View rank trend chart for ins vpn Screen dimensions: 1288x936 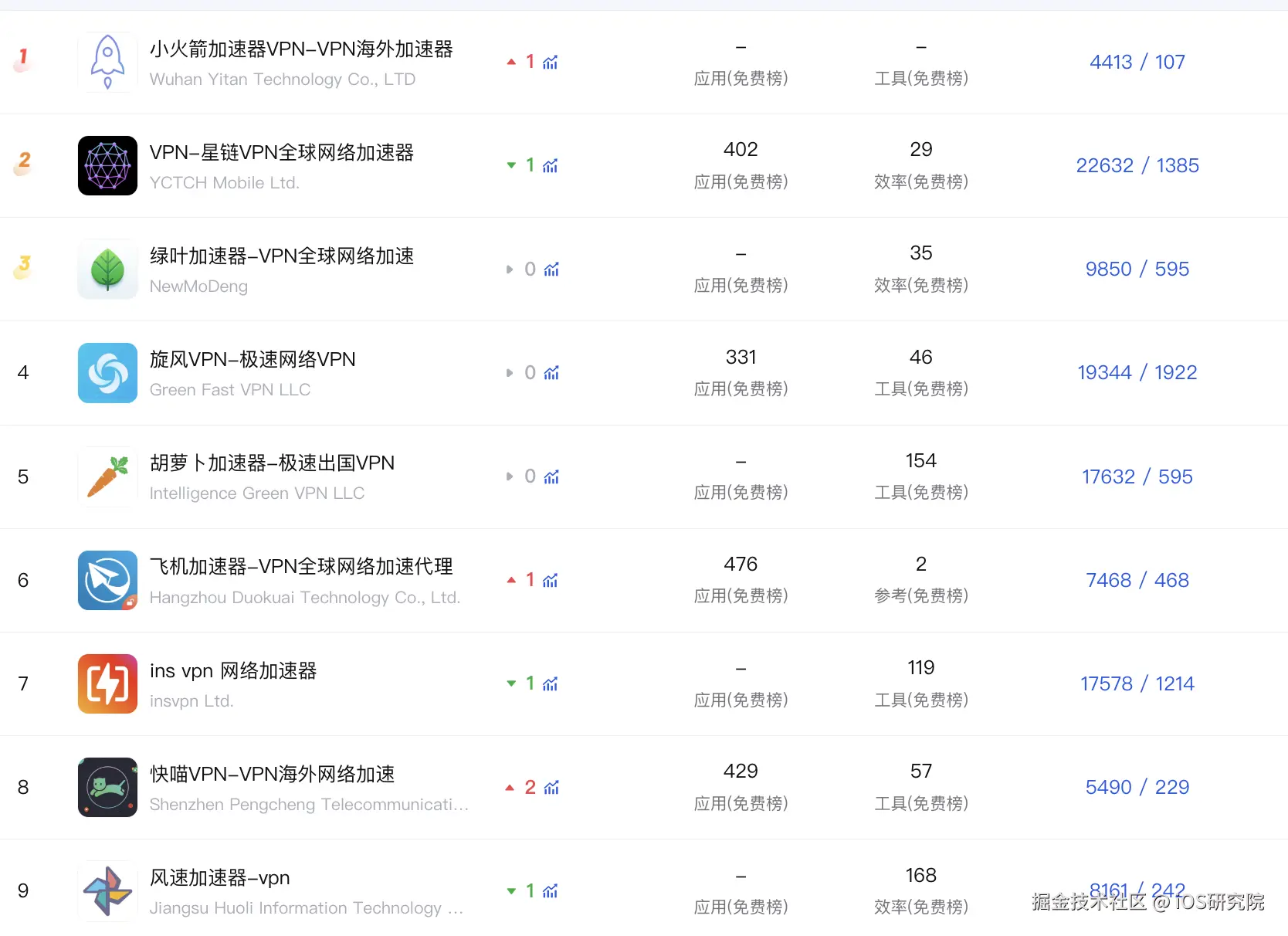550,683
